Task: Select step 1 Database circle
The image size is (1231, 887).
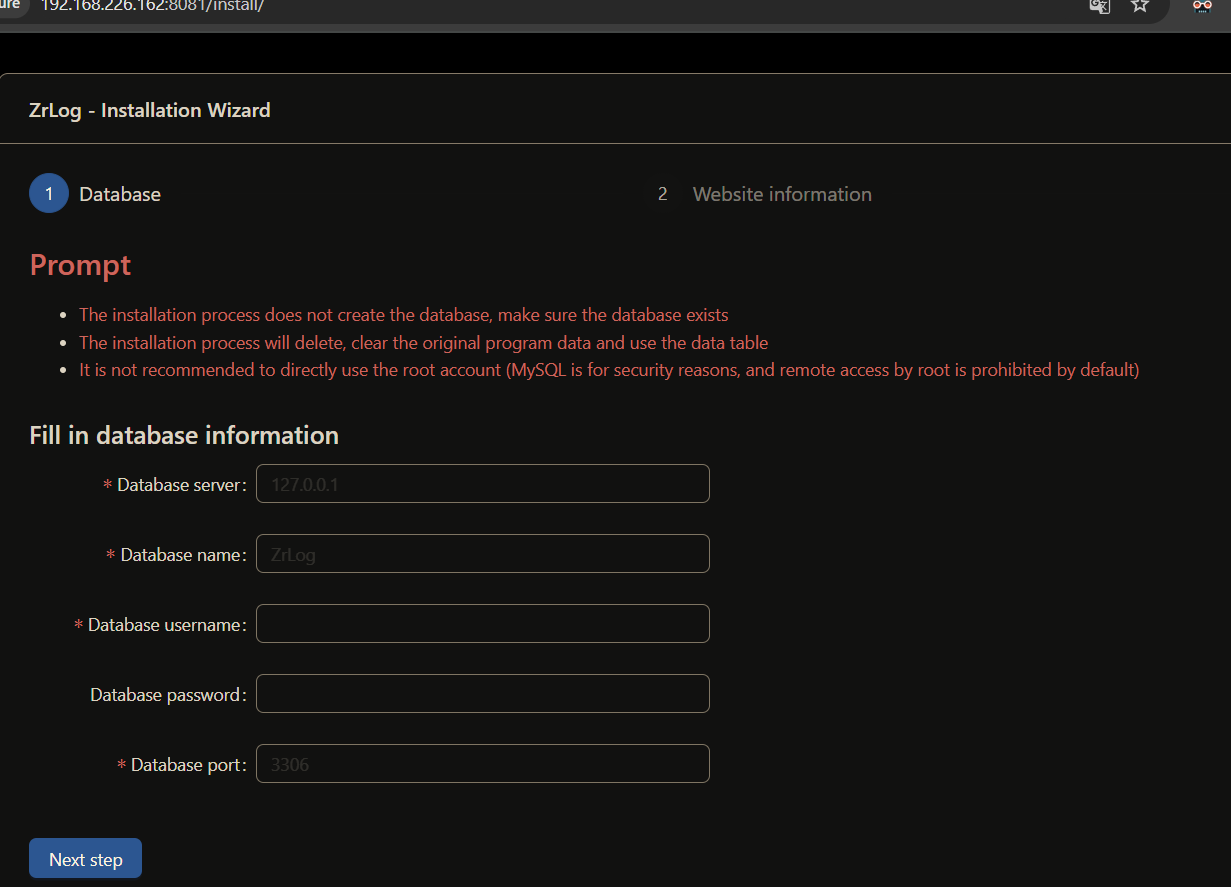Action: click(x=49, y=194)
